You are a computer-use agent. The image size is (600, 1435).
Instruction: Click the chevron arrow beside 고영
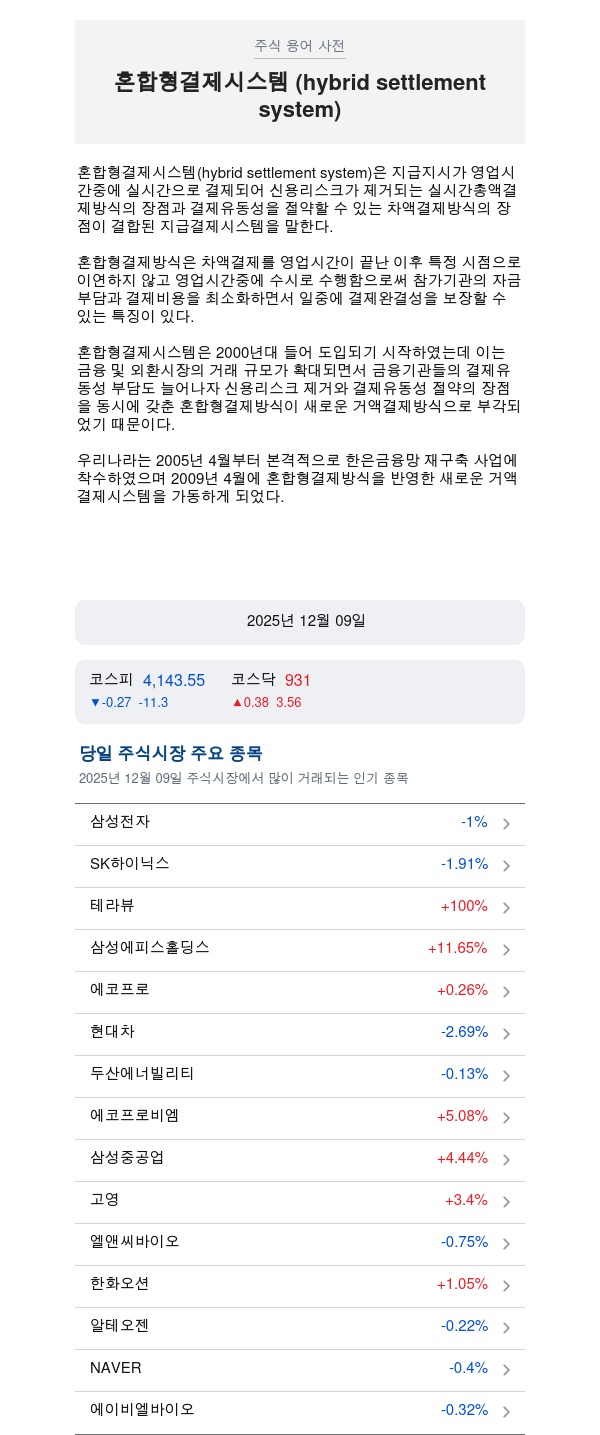click(506, 1202)
